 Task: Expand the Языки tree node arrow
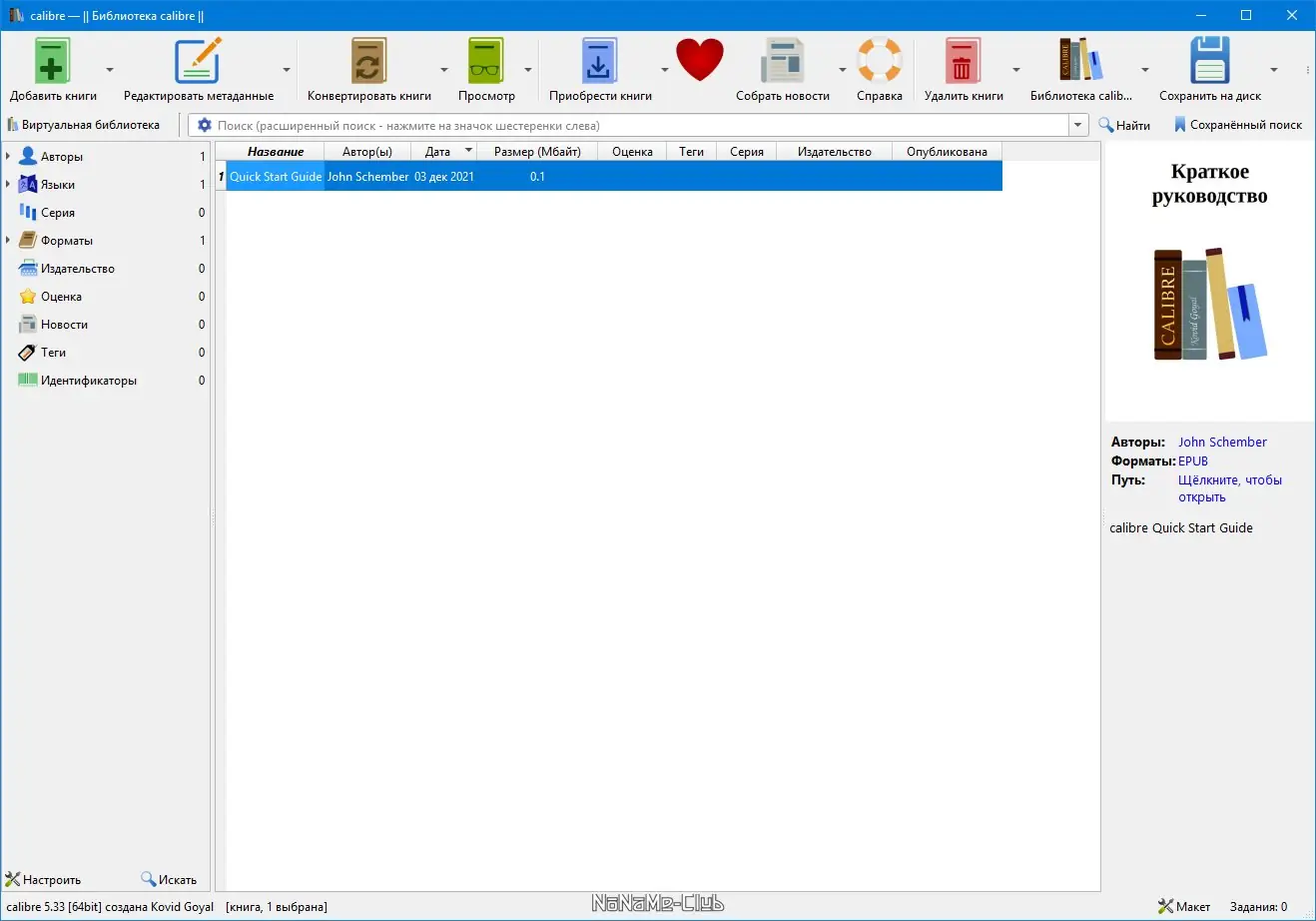pos(8,184)
